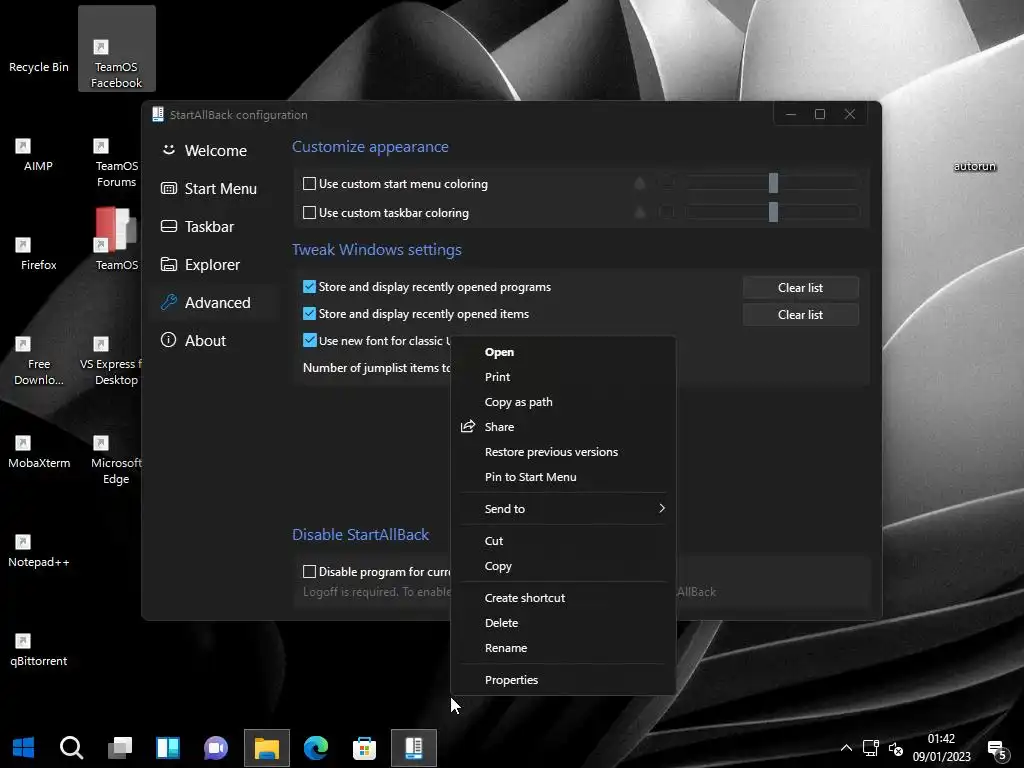Select the qBittorrent desktop shortcut
The width and height of the screenshot is (1024, 768).
click(39, 650)
